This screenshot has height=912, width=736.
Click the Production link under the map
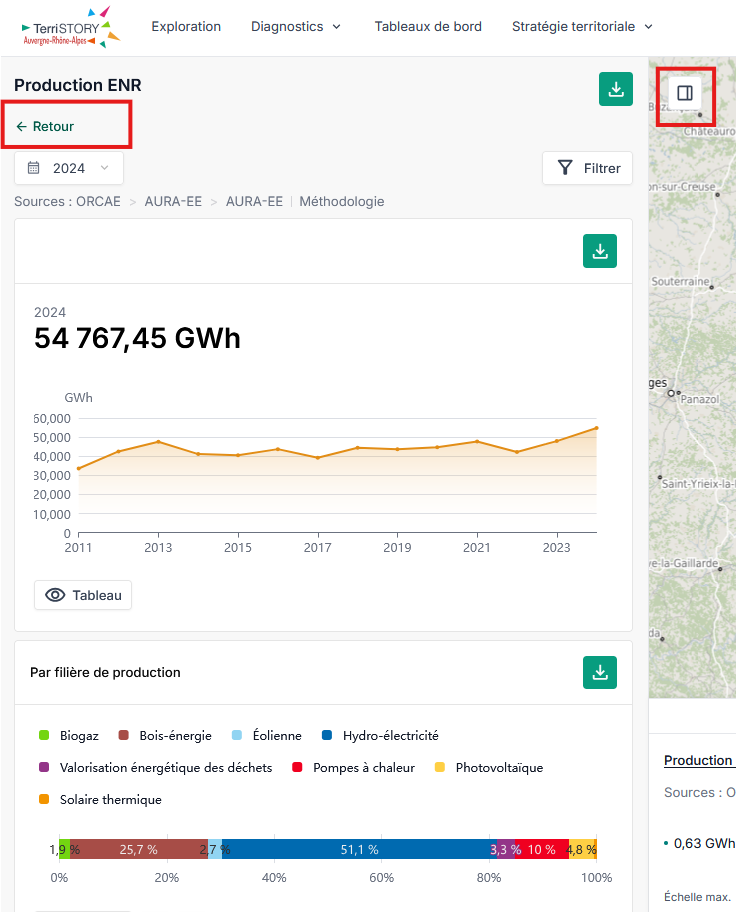click(x=698, y=760)
